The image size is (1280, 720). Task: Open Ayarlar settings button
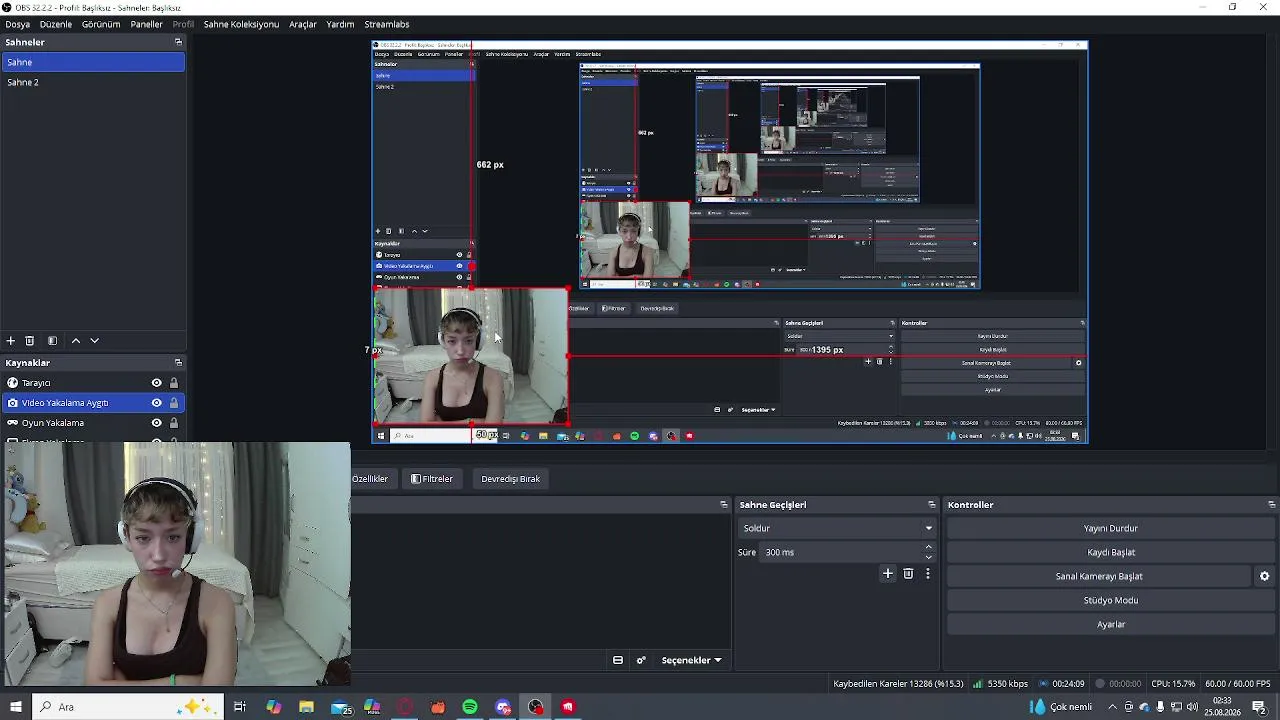click(1111, 624)
